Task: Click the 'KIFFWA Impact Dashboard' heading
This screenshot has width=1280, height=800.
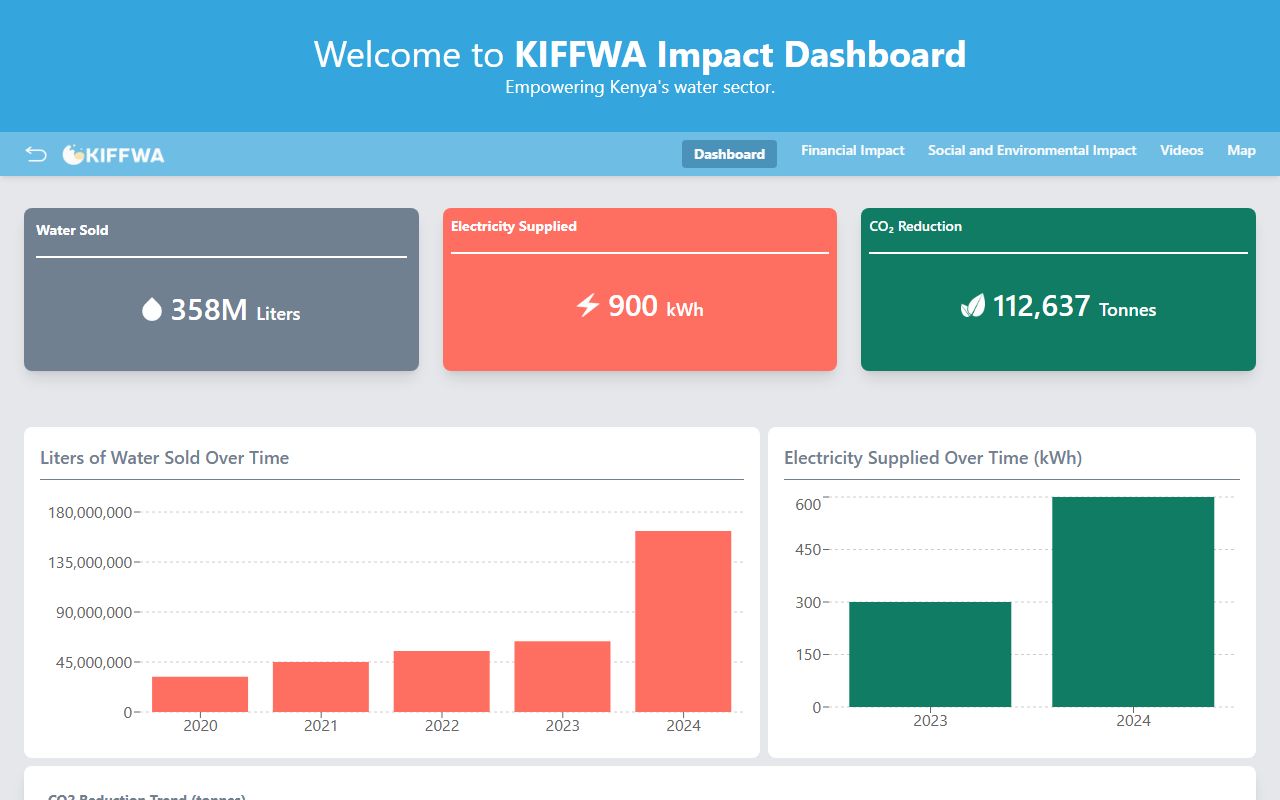Action: click(740, 54)
